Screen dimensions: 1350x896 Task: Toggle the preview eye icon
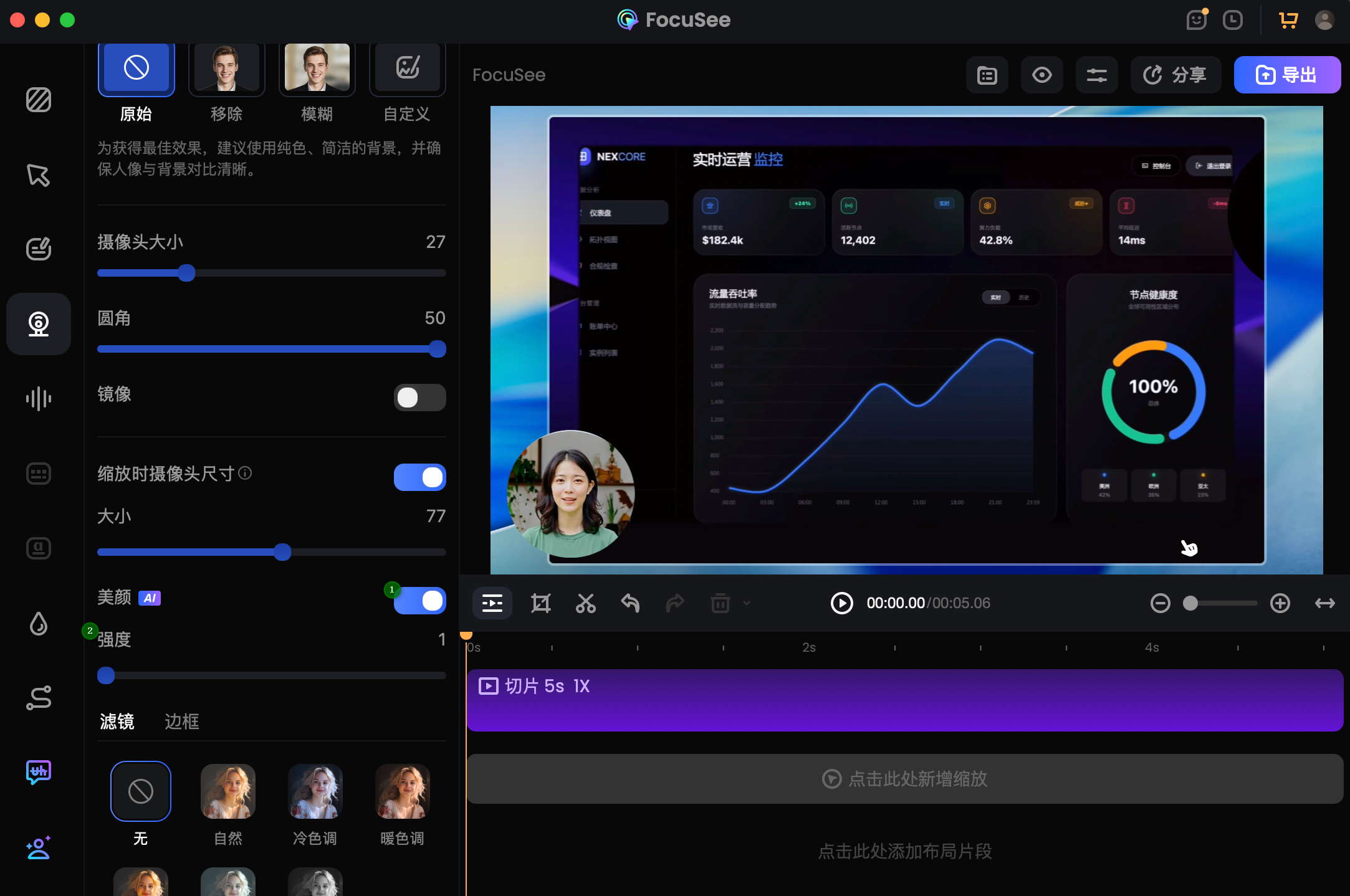1042,75
